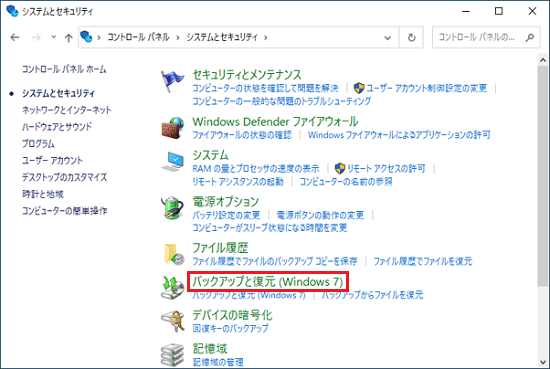The height and width of the screenshot is (369, 550).
Task: Click 電源ボタンの動作の変更 link
Action: tap(320, 215)
